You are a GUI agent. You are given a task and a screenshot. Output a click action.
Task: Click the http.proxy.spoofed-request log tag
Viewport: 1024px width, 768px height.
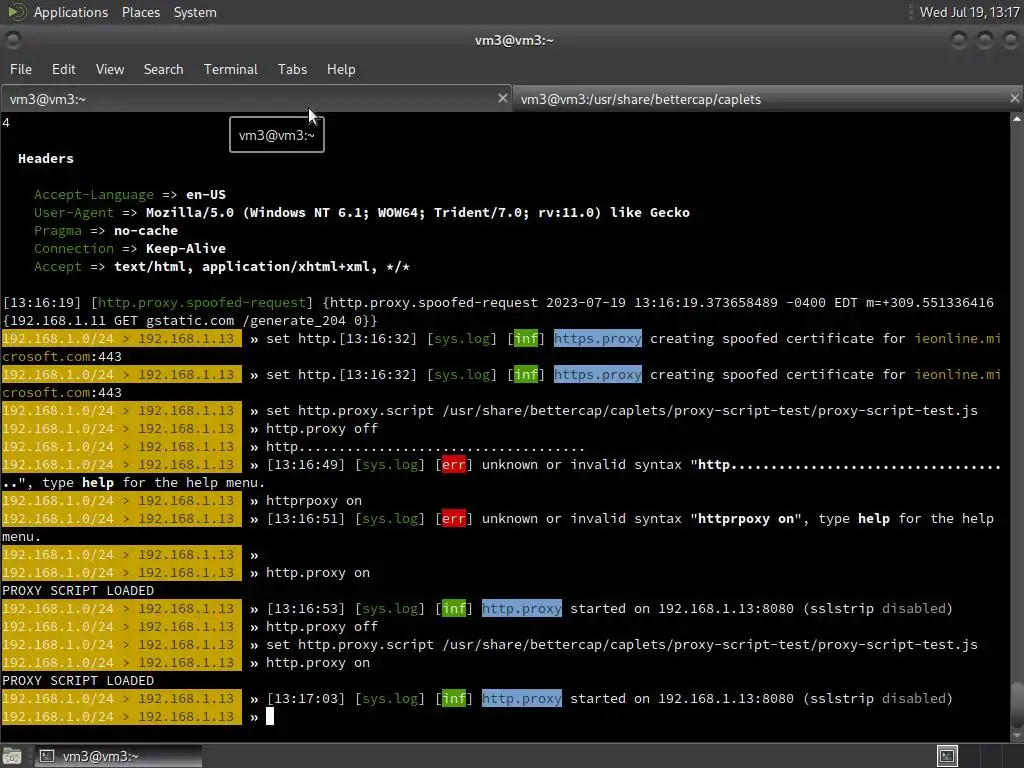(202, 302)
